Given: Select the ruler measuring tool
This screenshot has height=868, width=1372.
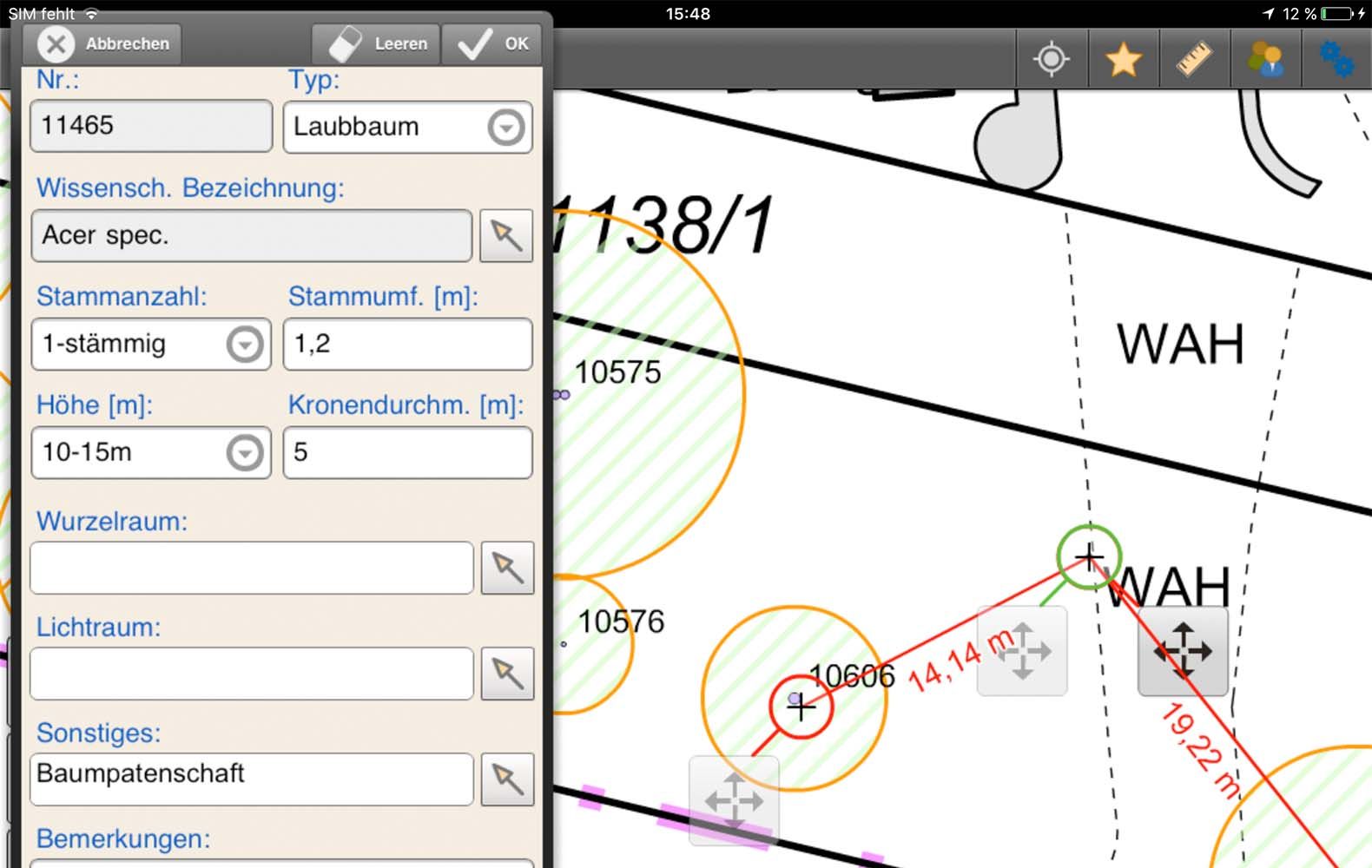Looking at the screenshot, I should pos(1194,59).
